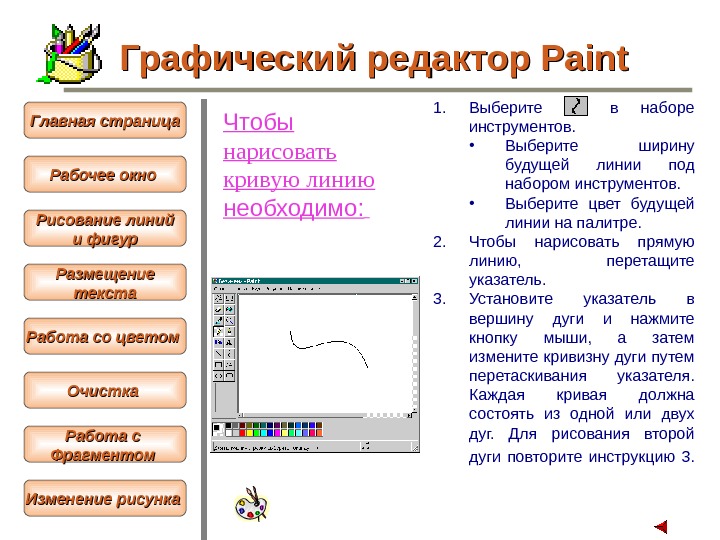Select the Magnifier tool in Paint

[229, 321]
